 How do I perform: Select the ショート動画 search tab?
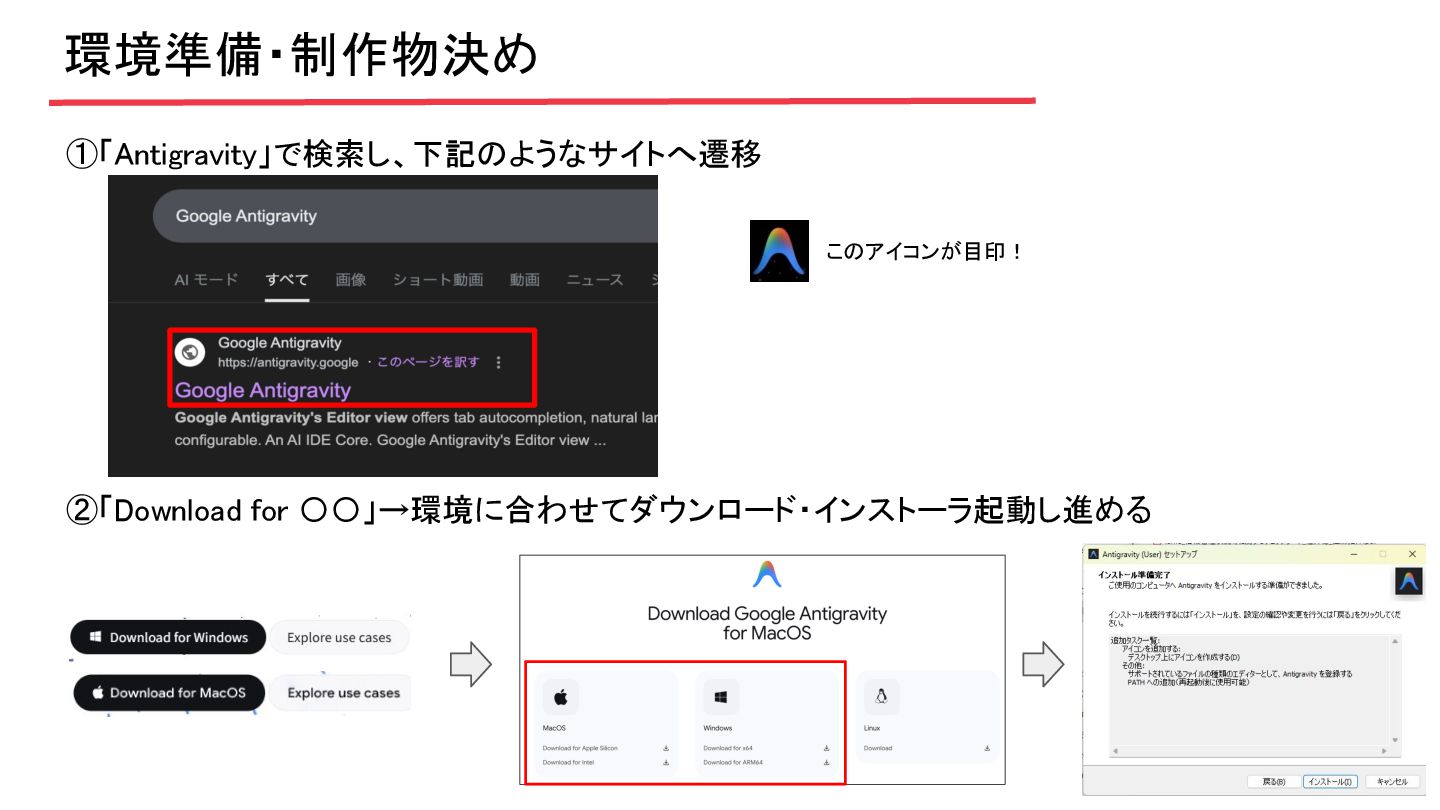point(438,280)
